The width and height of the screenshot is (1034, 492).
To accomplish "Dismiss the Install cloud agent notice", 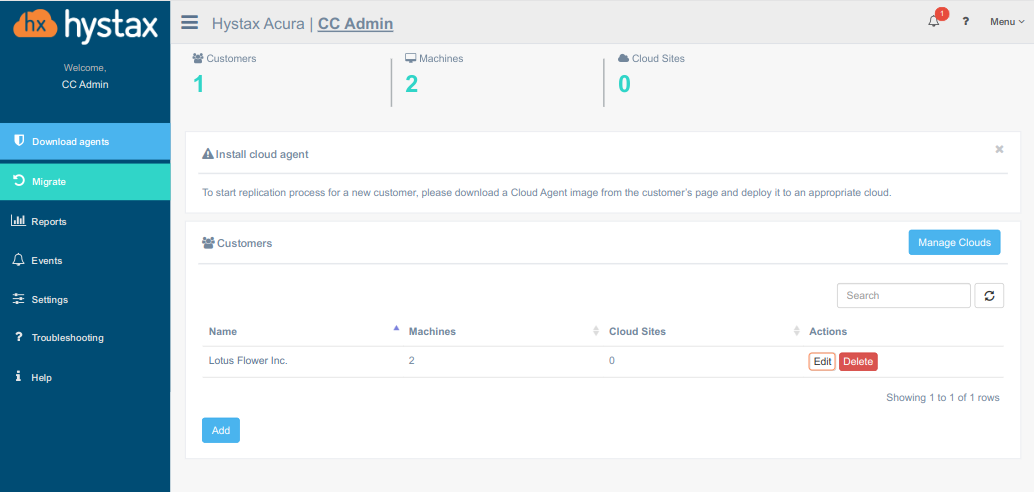I will click(999, 149).
